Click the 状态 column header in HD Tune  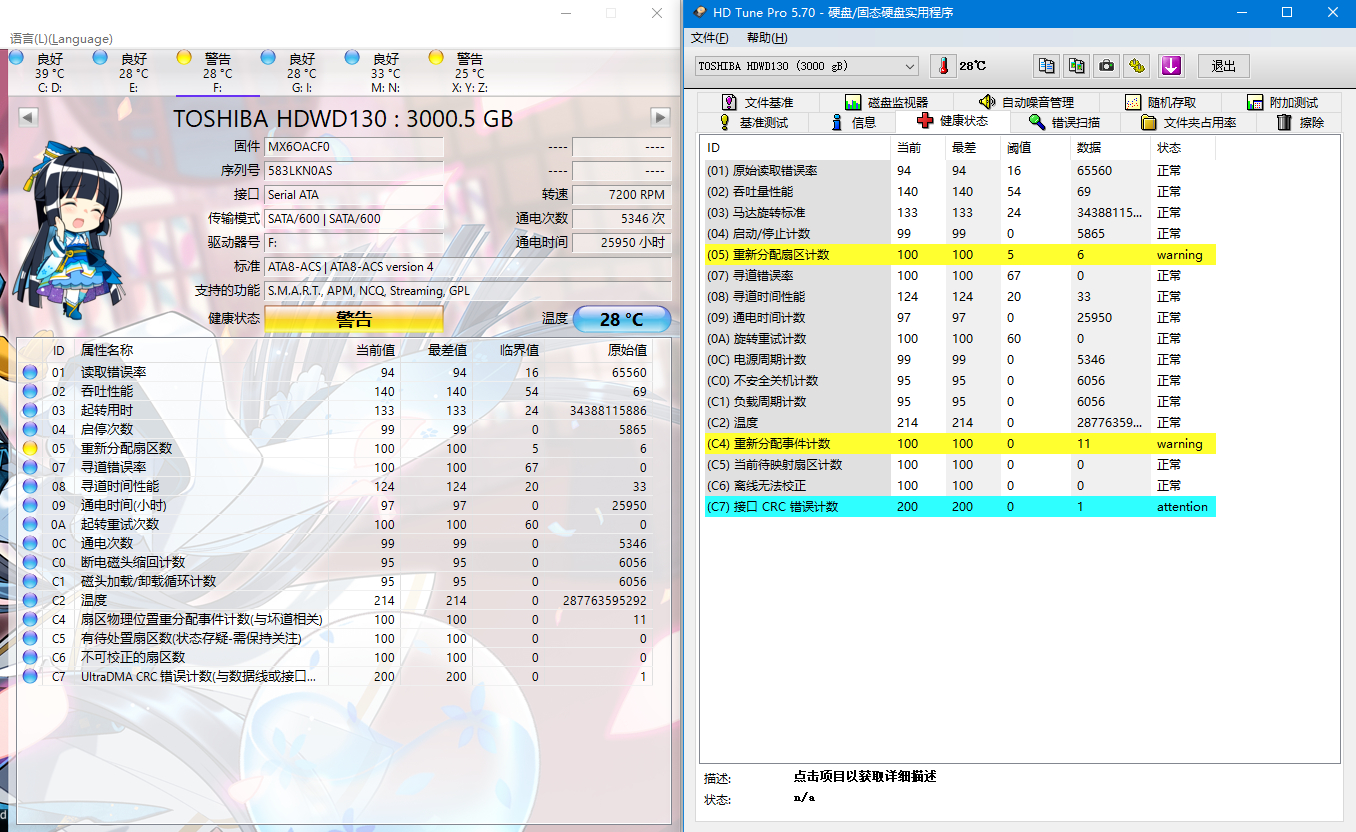pyautogui.click(x=1184, y=148)
